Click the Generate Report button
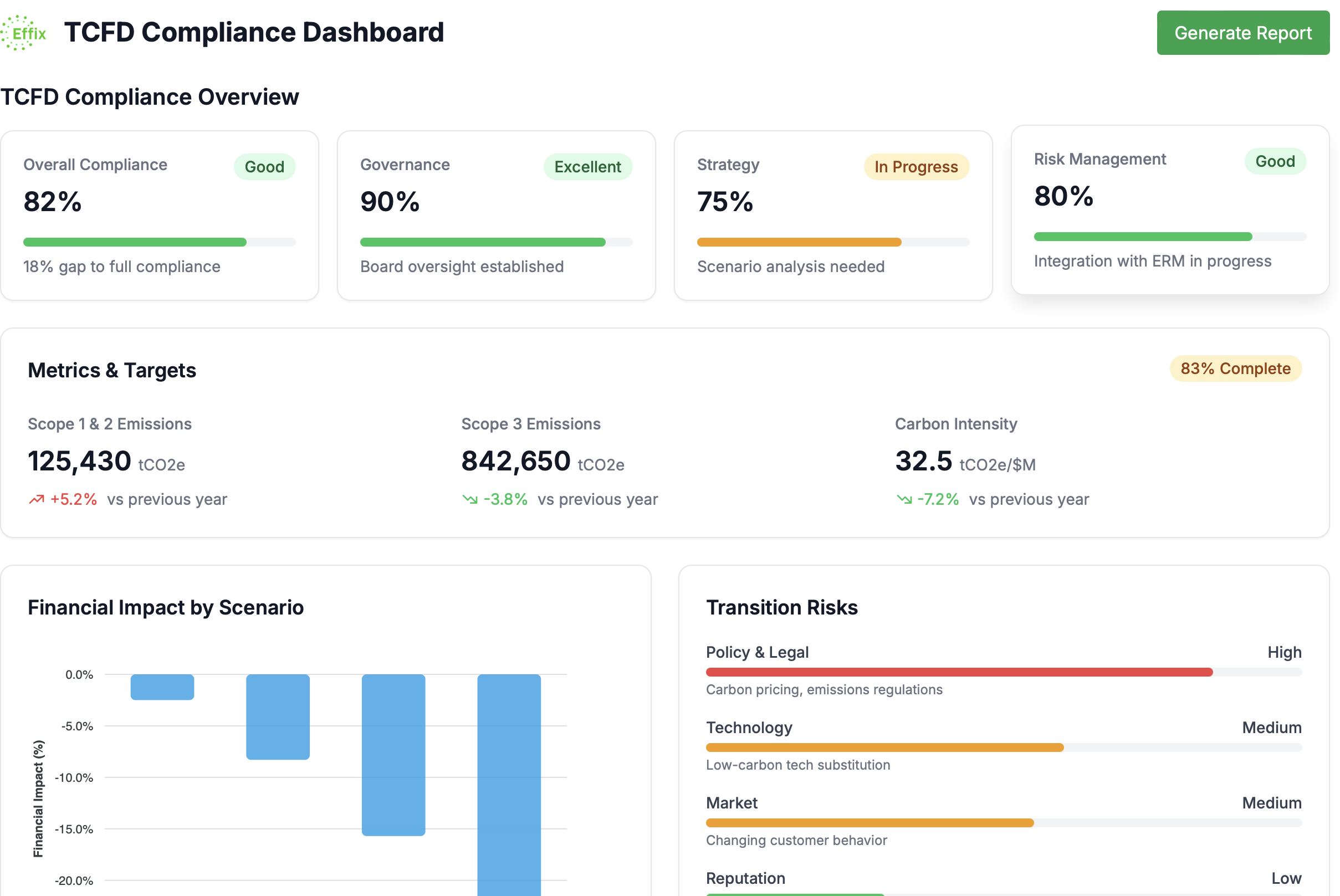Viewport: 1340px width, 896px height. [1243, 33]
